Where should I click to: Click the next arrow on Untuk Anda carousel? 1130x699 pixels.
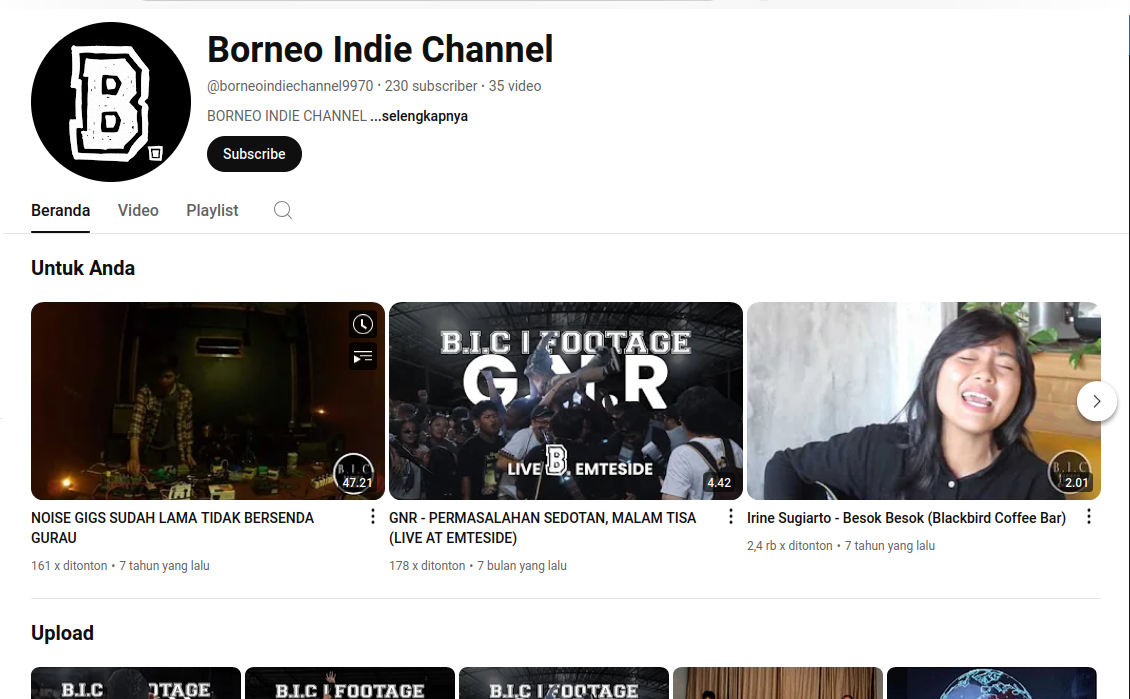(x=1097, y=401)
